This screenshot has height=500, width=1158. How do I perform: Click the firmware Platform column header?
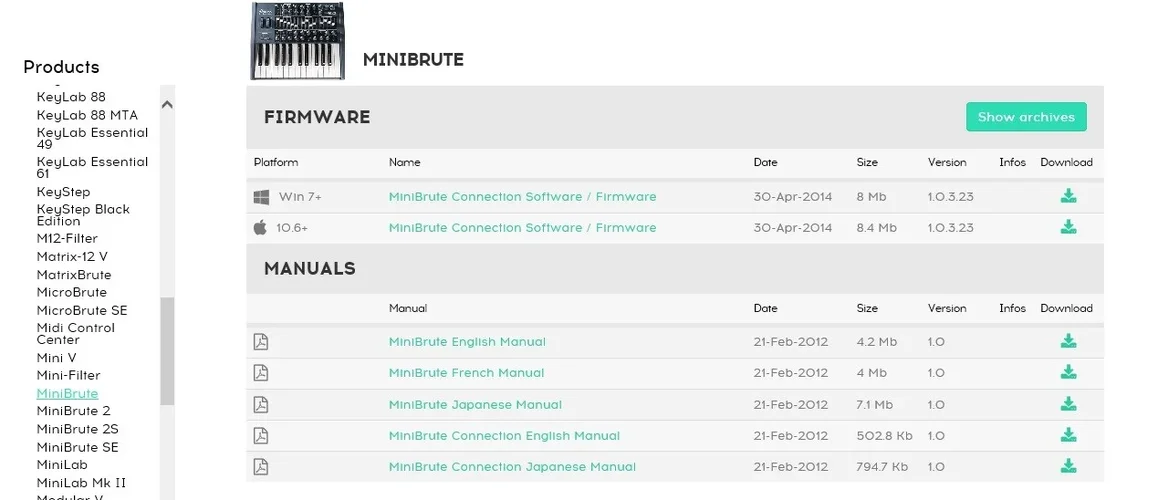pyautogui.click(x=275, y=162)
